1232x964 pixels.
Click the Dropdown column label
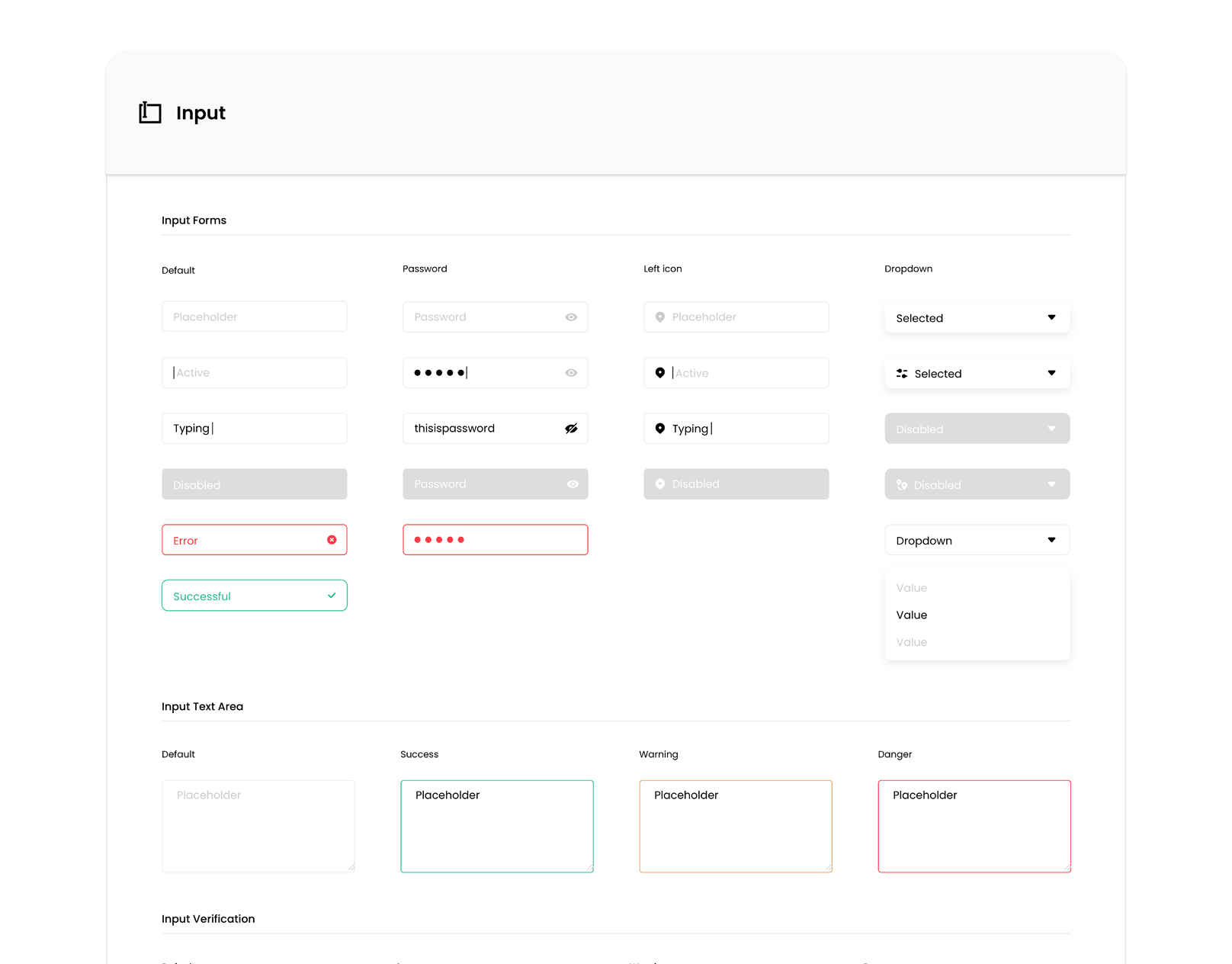(x=908, y=269)
